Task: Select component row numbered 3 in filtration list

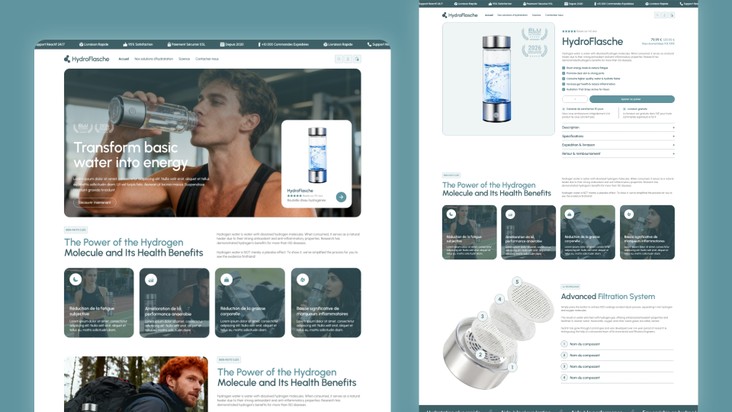Action: [x=617, y=366]
